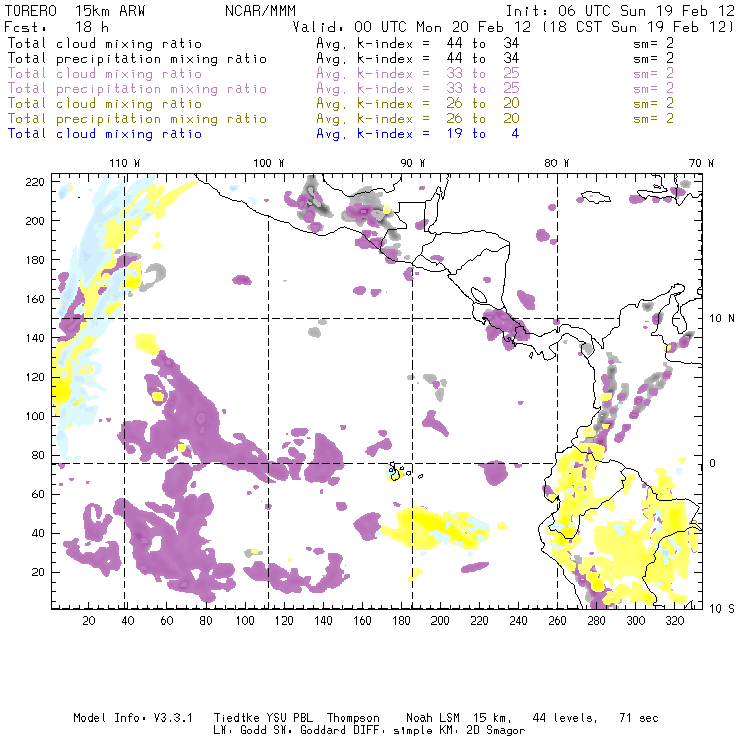Click the Fcst 18 h forecast label
Image resolution: width=740 pixels, height=740 pixels.
click(48, 27)
